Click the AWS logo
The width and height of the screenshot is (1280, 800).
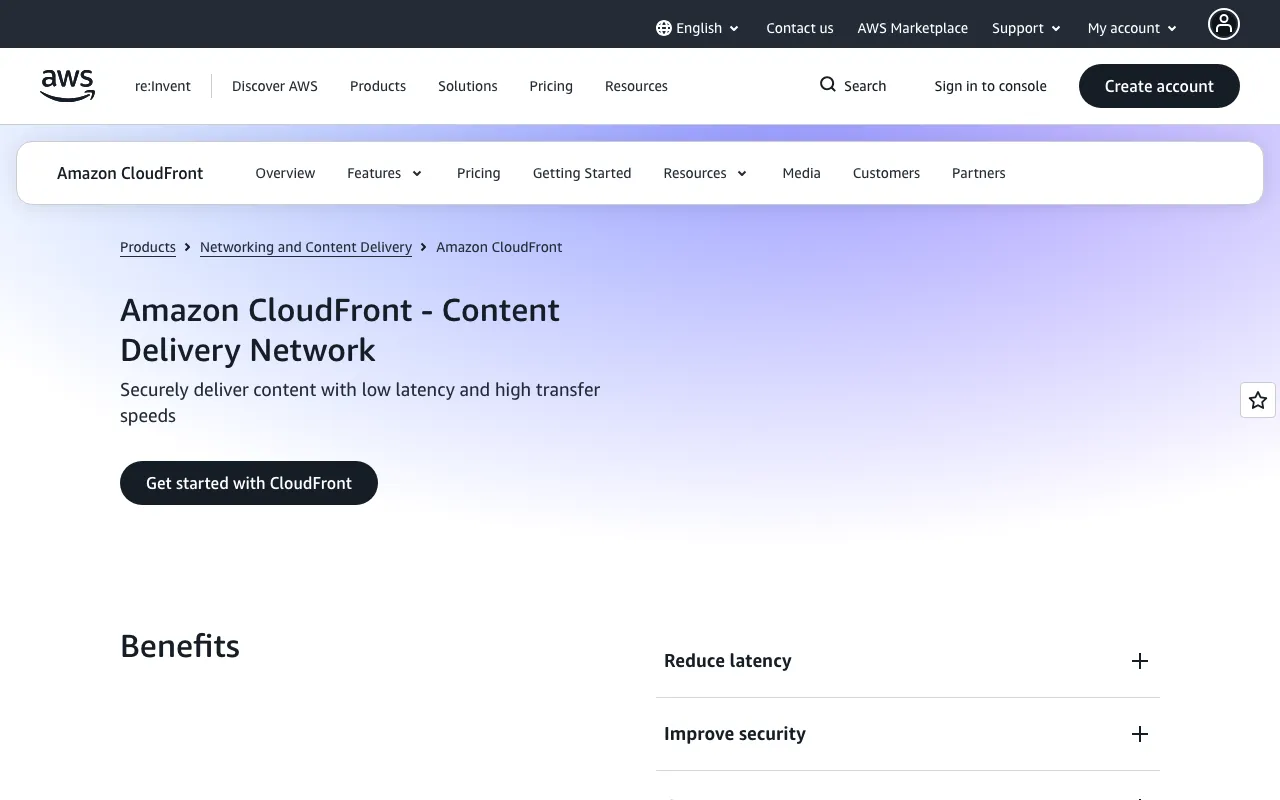click(x=68, y=86)
